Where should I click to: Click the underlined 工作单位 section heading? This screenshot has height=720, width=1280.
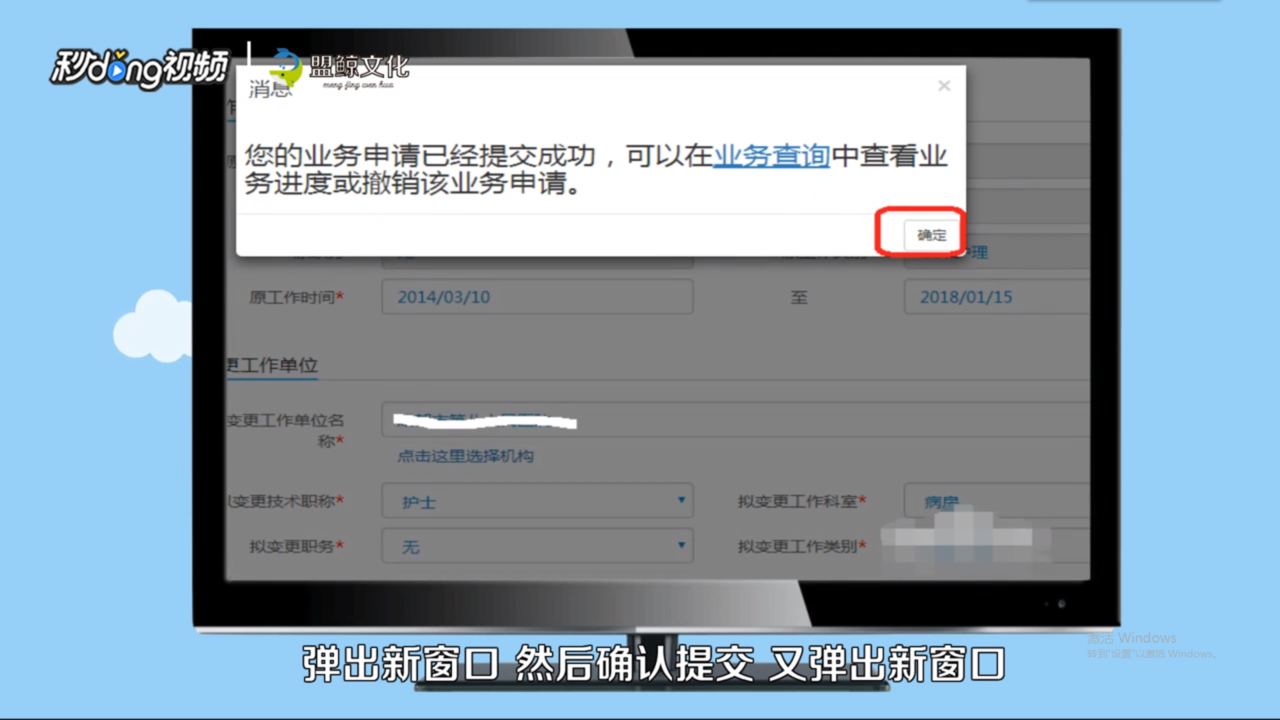[x=272, y=365]
